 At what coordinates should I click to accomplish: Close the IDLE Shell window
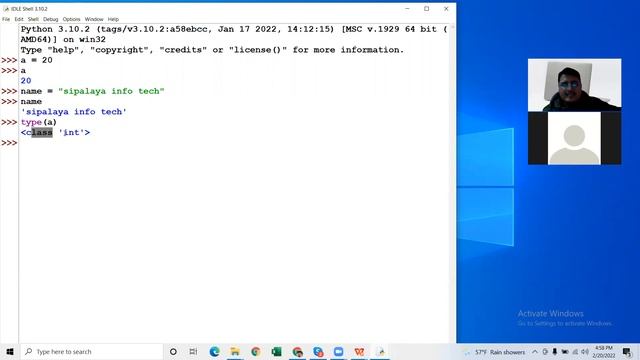tap(446, 9)
